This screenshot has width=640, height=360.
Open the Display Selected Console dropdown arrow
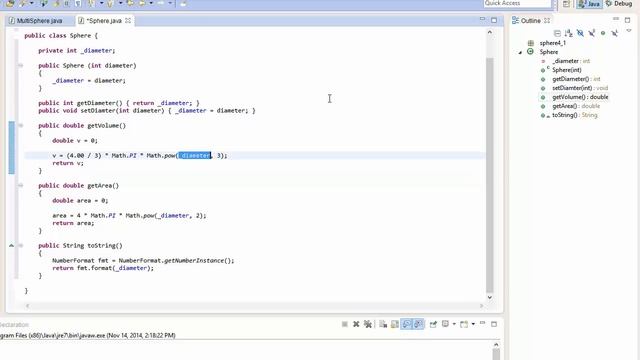(454, 324)
